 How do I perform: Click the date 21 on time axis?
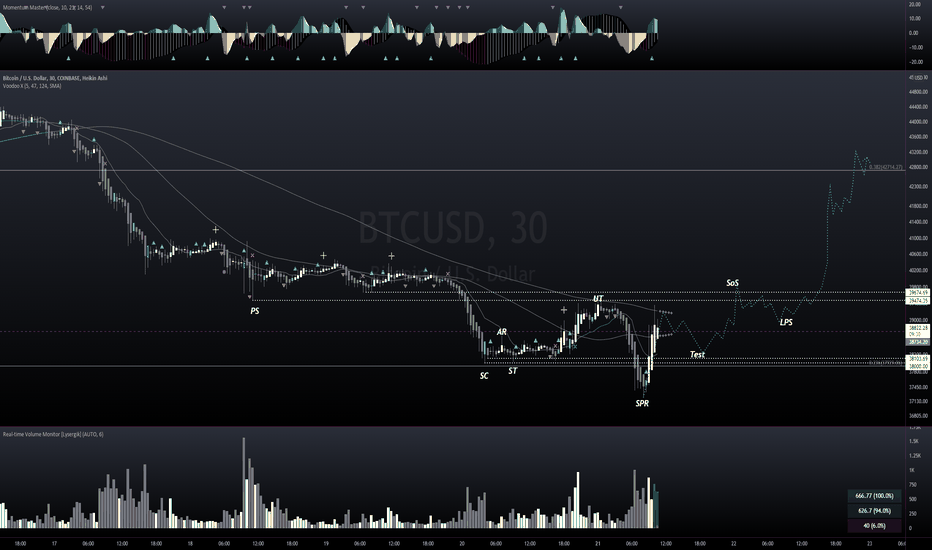(597, 543)
